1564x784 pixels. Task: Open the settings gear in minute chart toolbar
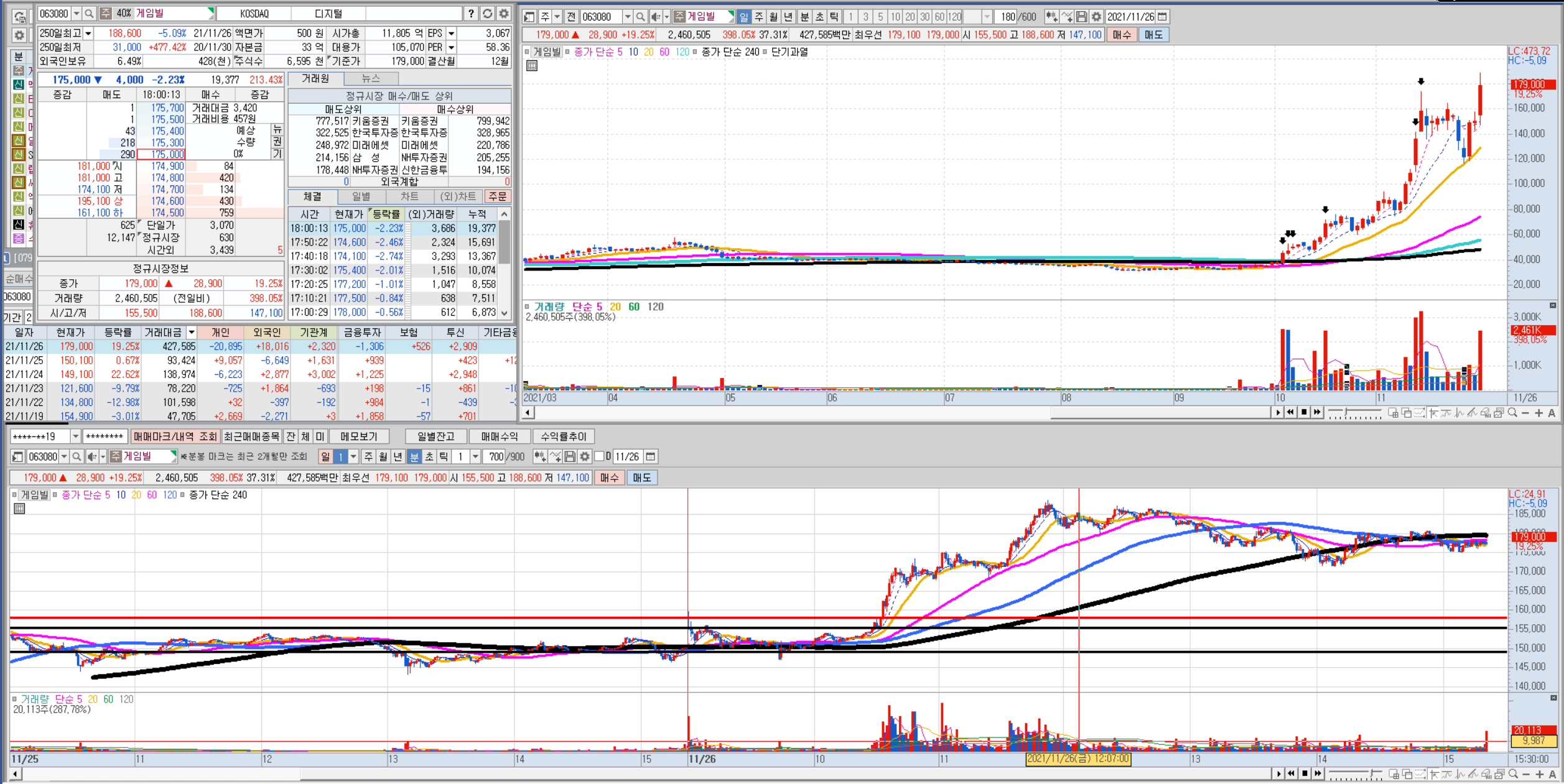(x=585, y=457)
